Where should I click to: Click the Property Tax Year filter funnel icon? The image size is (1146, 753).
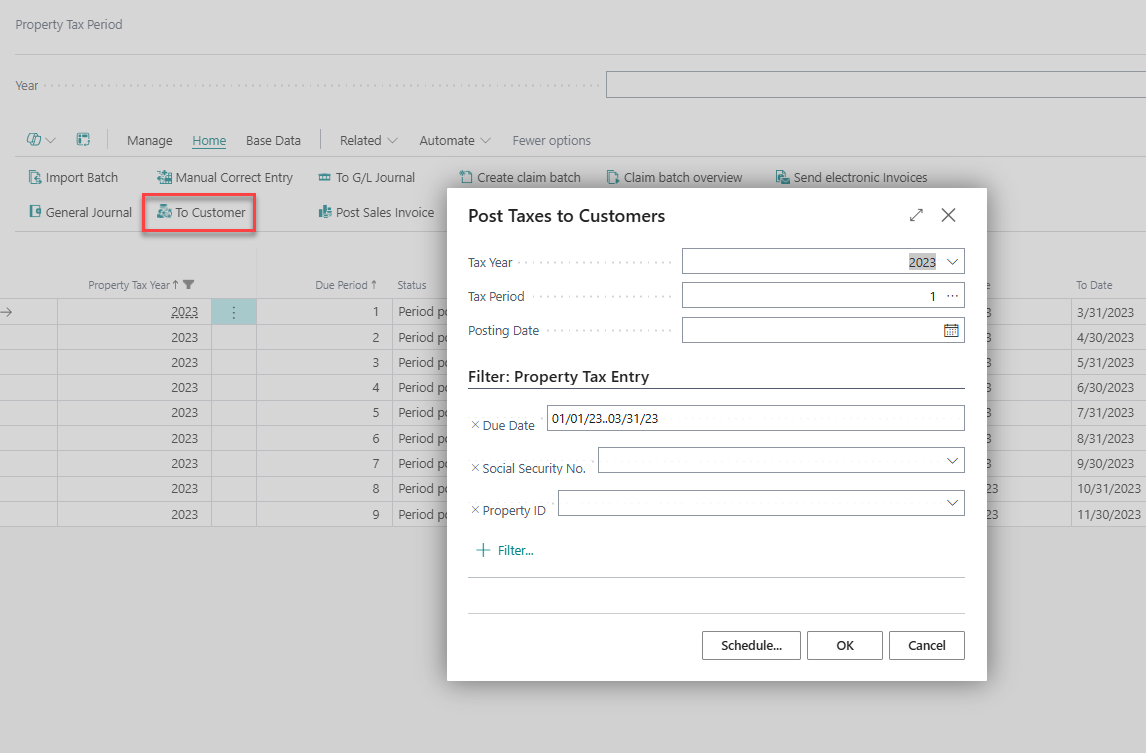[189, 284]
